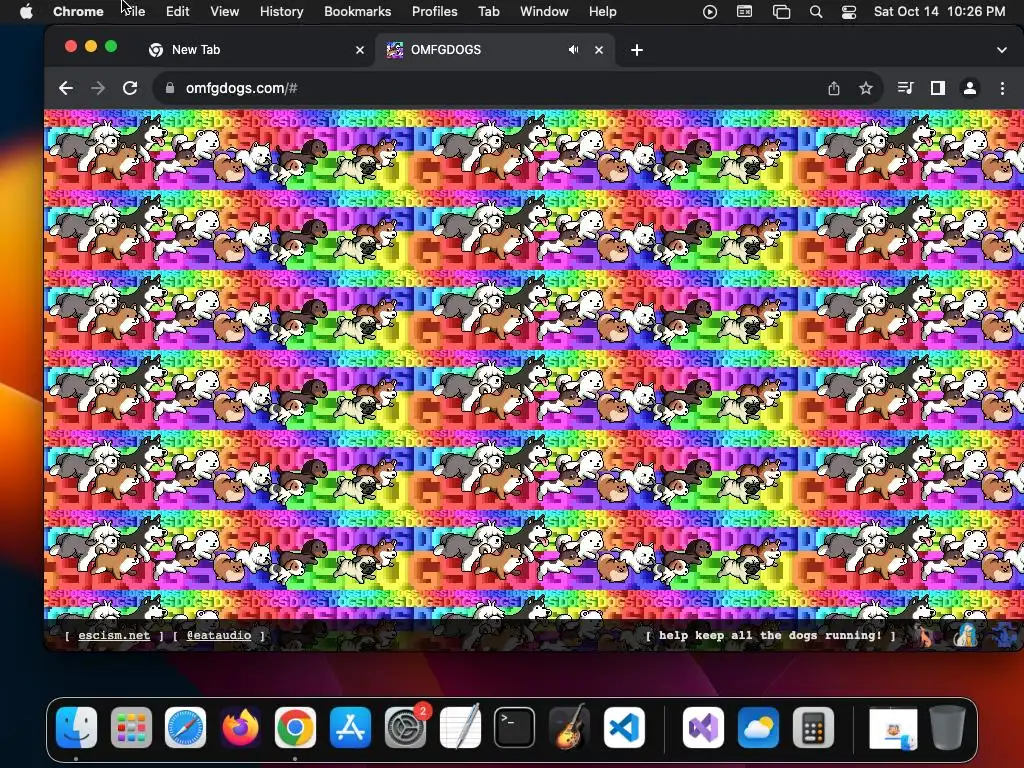Screen dimensions: 1024x768
Task: Show the Chrome side panel
Action: [938, 88]
